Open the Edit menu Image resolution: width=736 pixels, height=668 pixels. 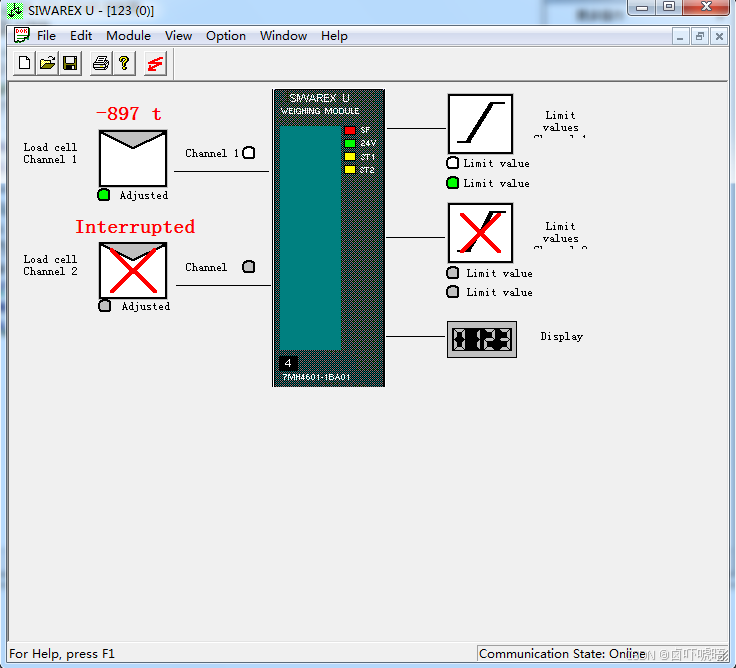point(81,36)
